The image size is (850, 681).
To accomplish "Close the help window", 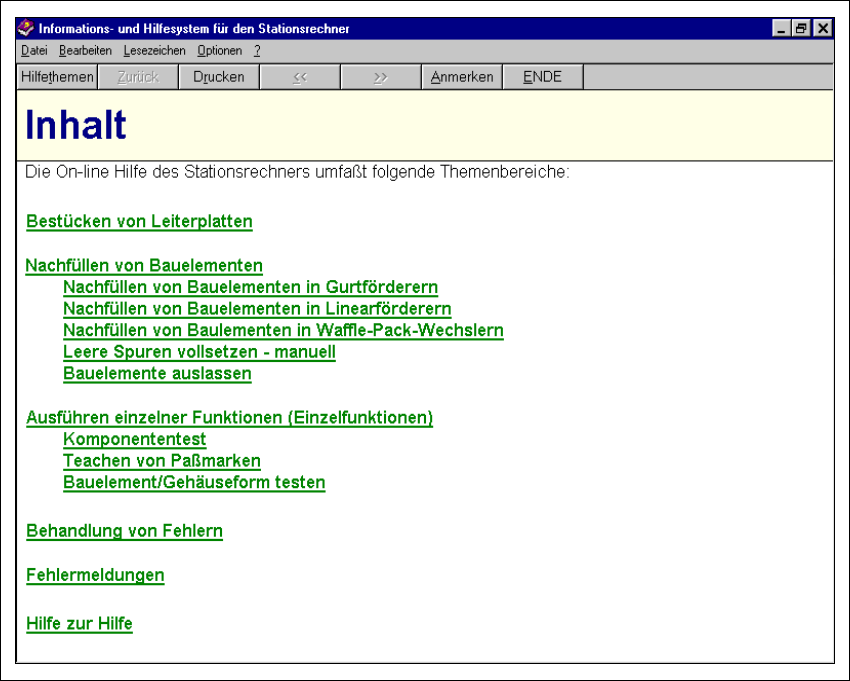I will pyautogui.click(x=822, y=28).
